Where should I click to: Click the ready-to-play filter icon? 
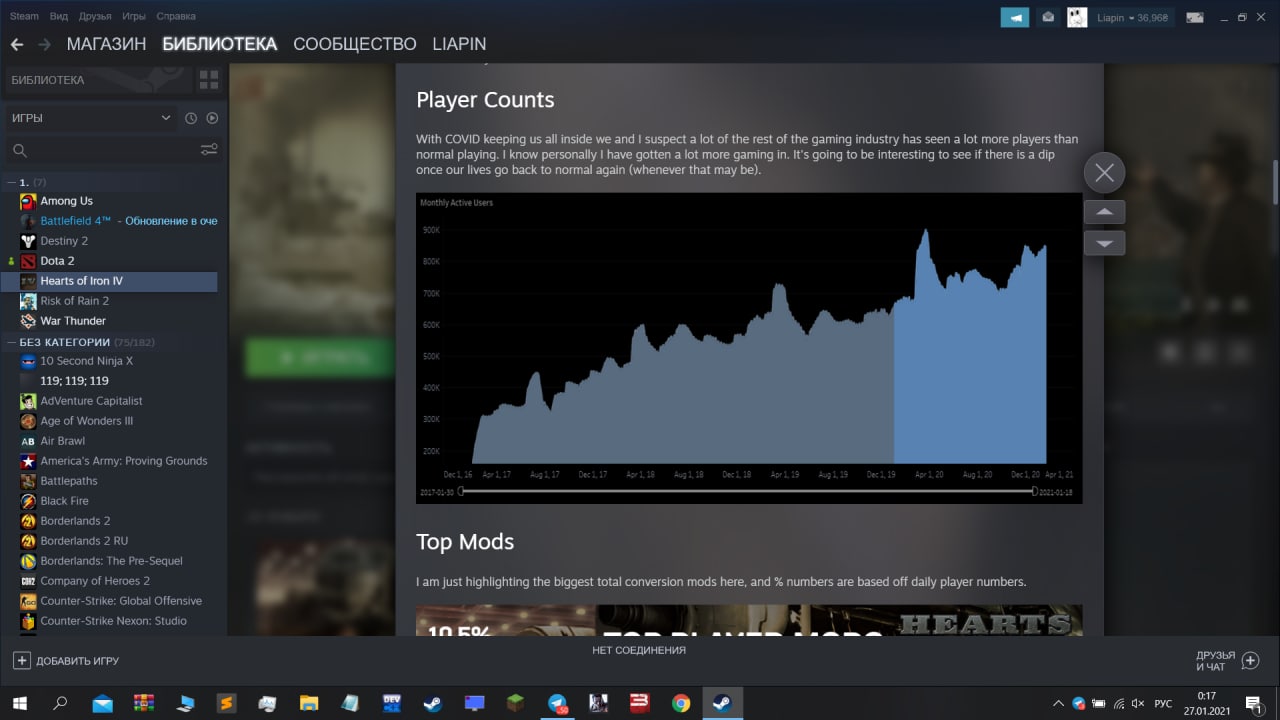point(212,118)
